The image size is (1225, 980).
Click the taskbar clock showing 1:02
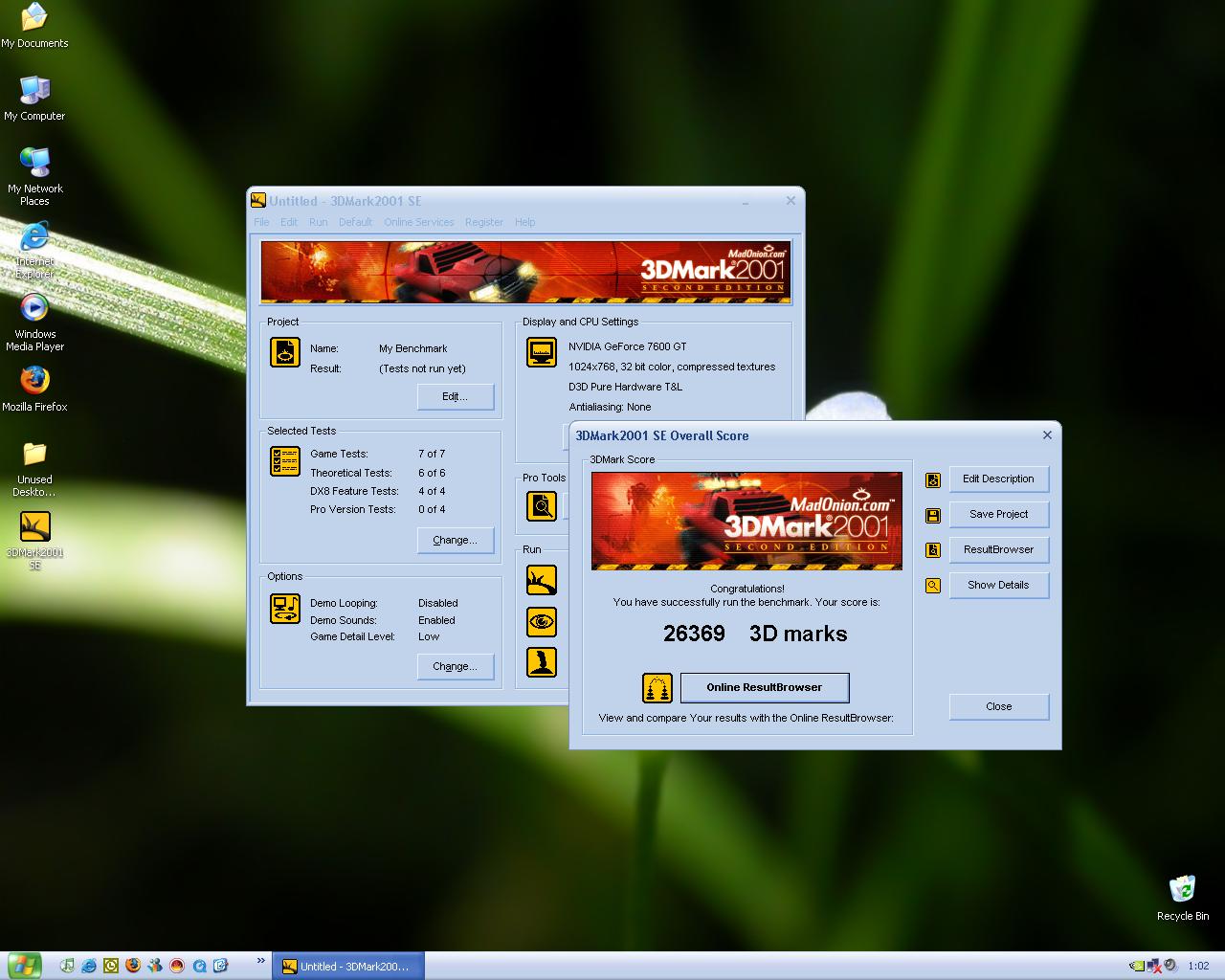click(x=1198, y=967)
